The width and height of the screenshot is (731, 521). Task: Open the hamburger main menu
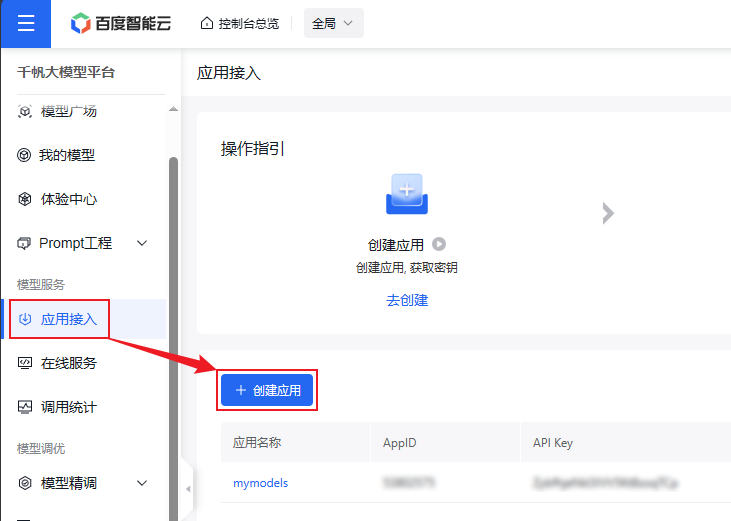click(26, 23)
